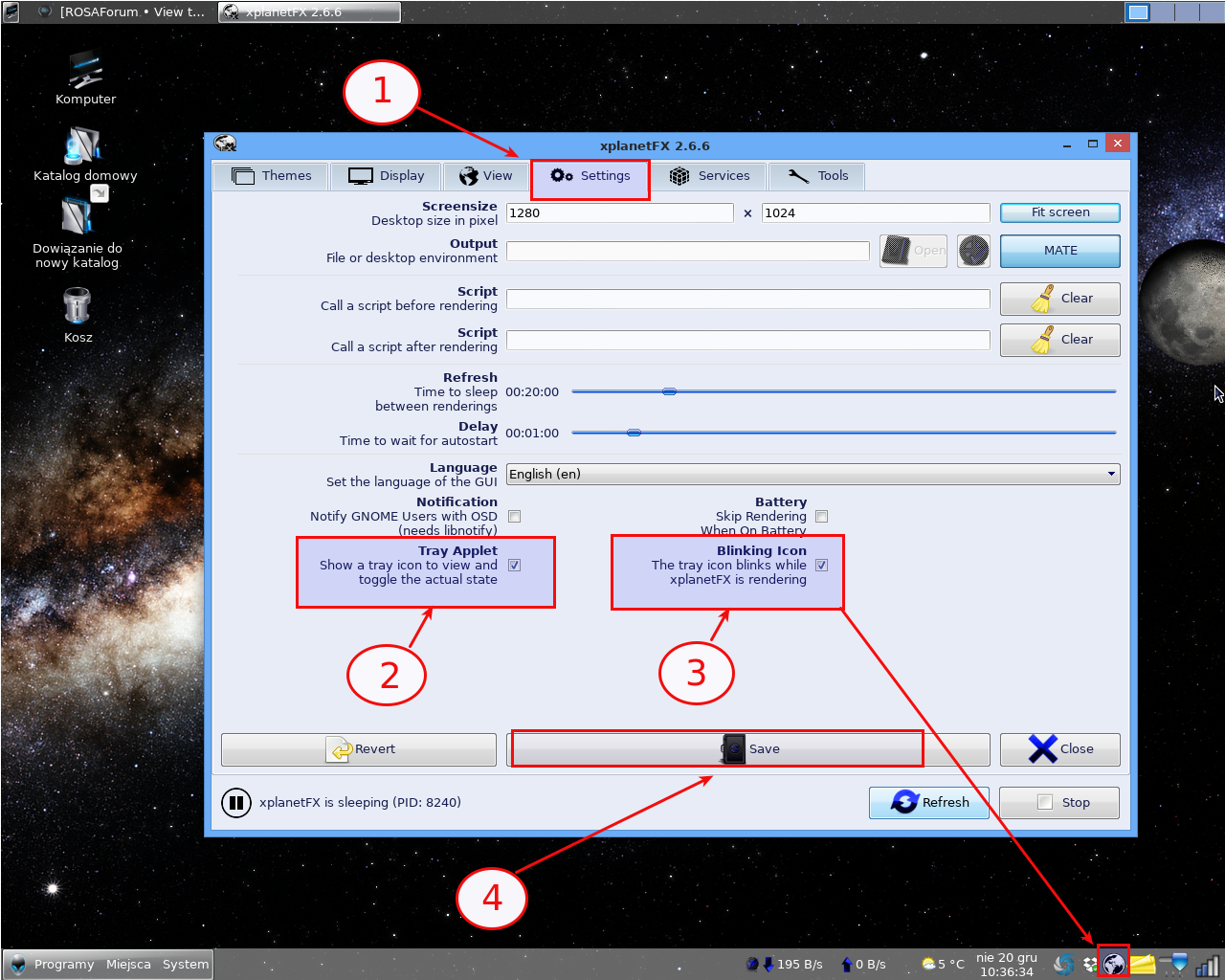Viewport: 1225px width, 980px height.
Task: Click the show desktop icon in top panel
Action: pos(11,11)
